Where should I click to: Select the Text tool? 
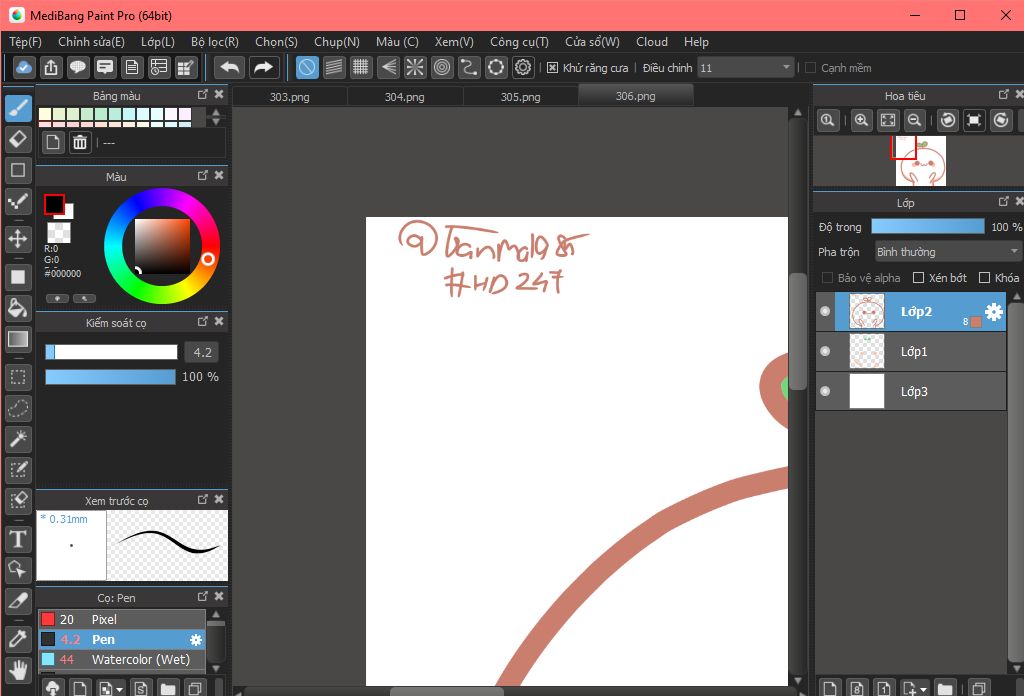click(18, 539)
